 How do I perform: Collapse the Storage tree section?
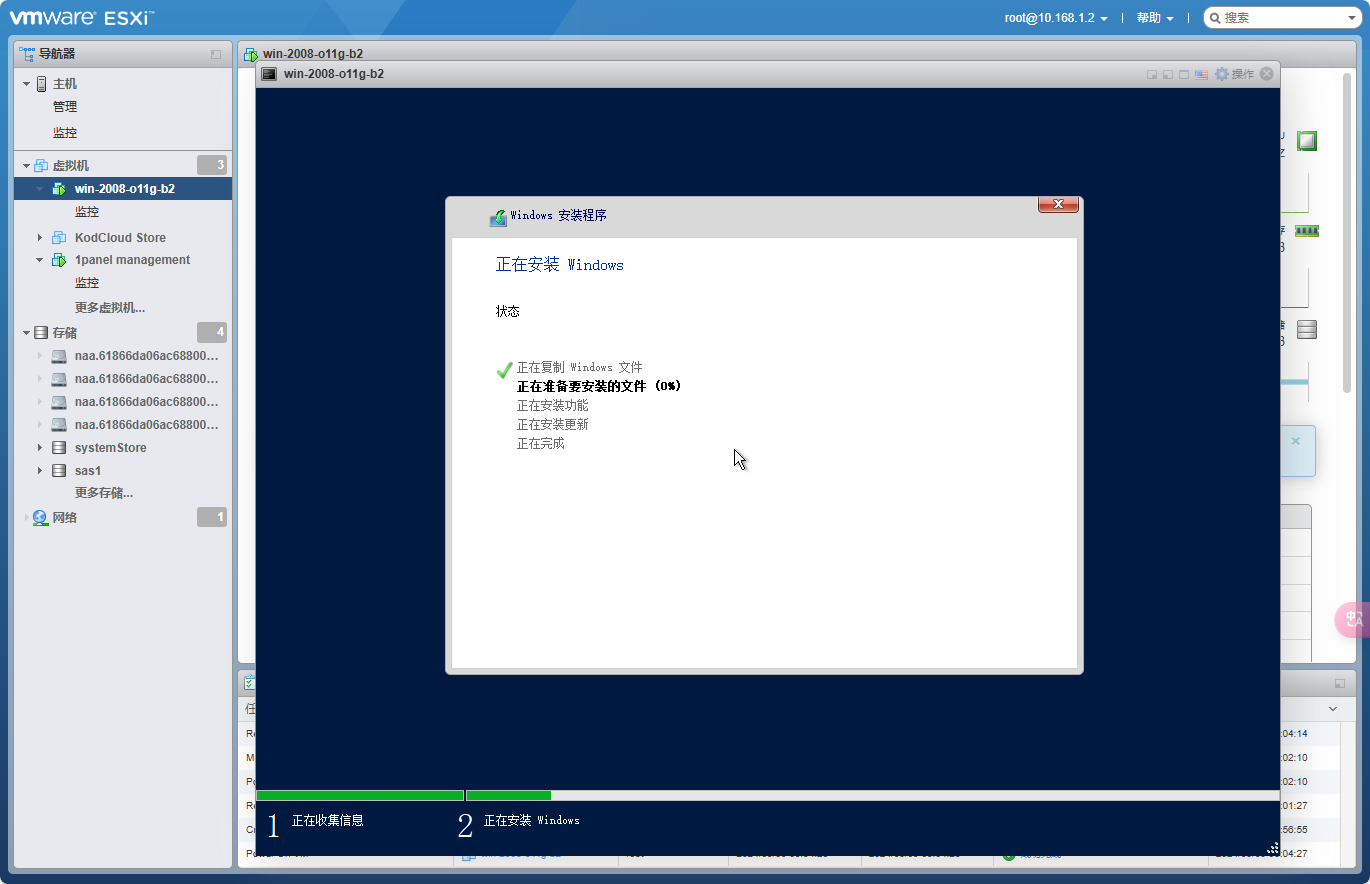(27, 333)
